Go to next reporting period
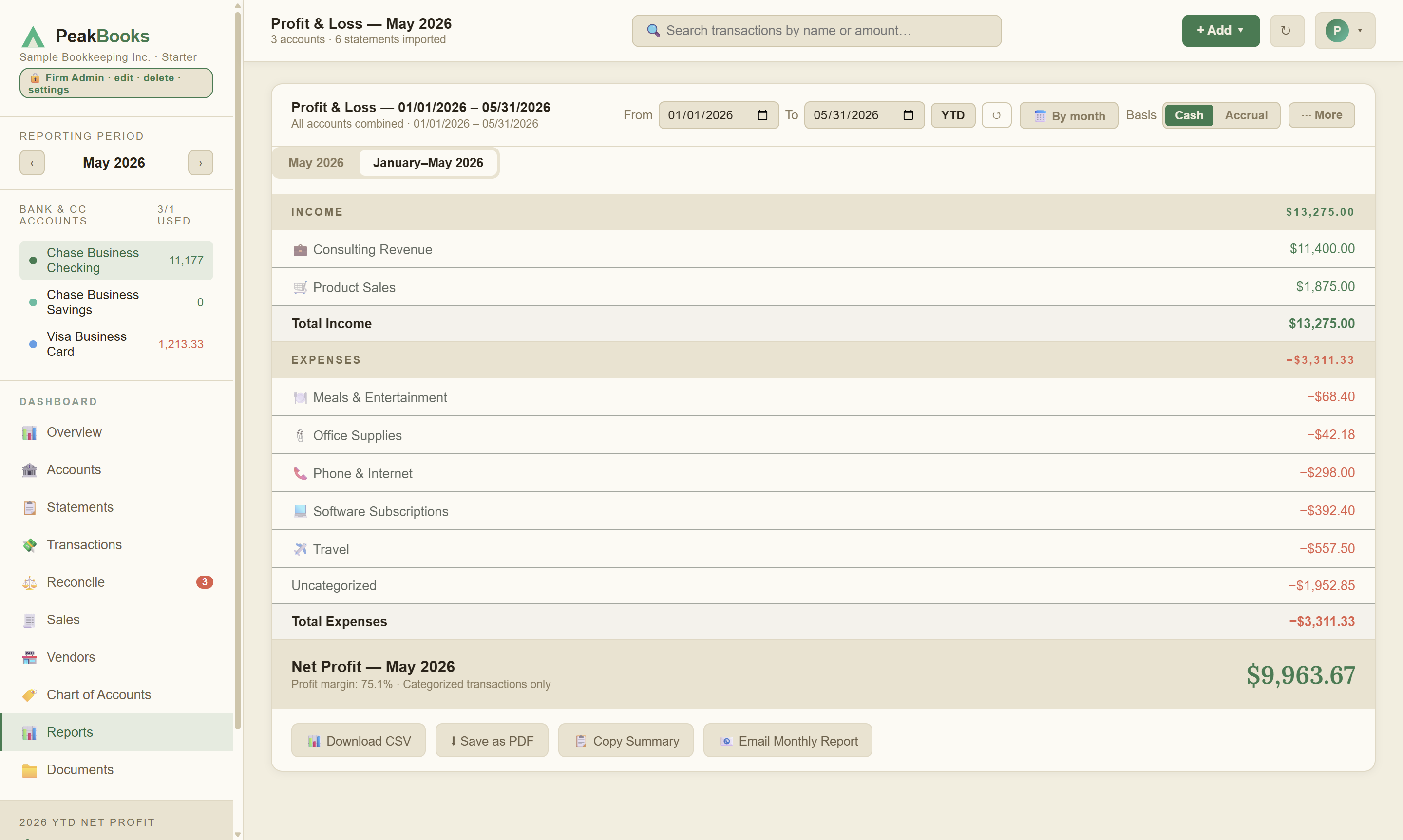1403x840 pixels. click(200, 163)
